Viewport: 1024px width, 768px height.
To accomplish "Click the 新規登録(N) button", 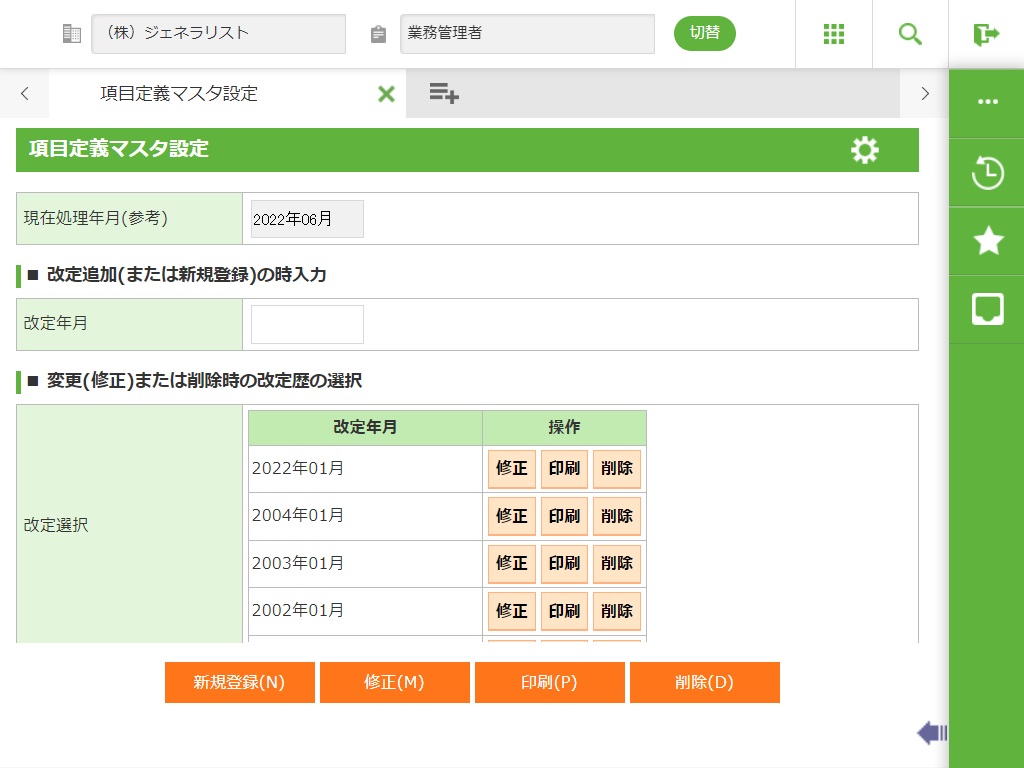I will tap(240, 683).
